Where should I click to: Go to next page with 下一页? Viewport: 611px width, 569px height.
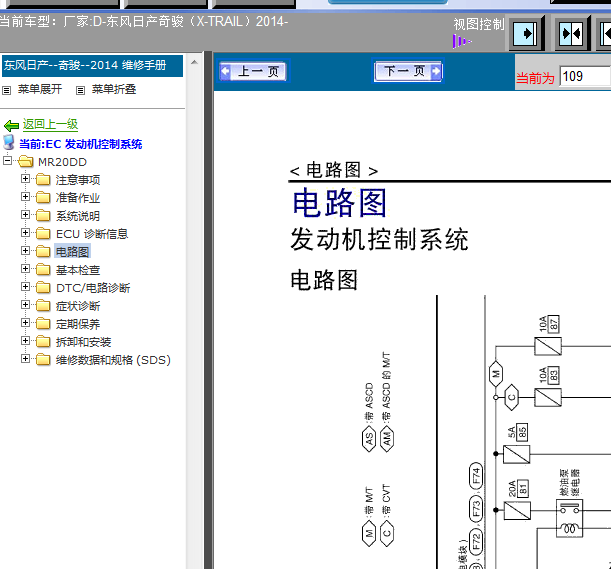[x=408, y=71]
